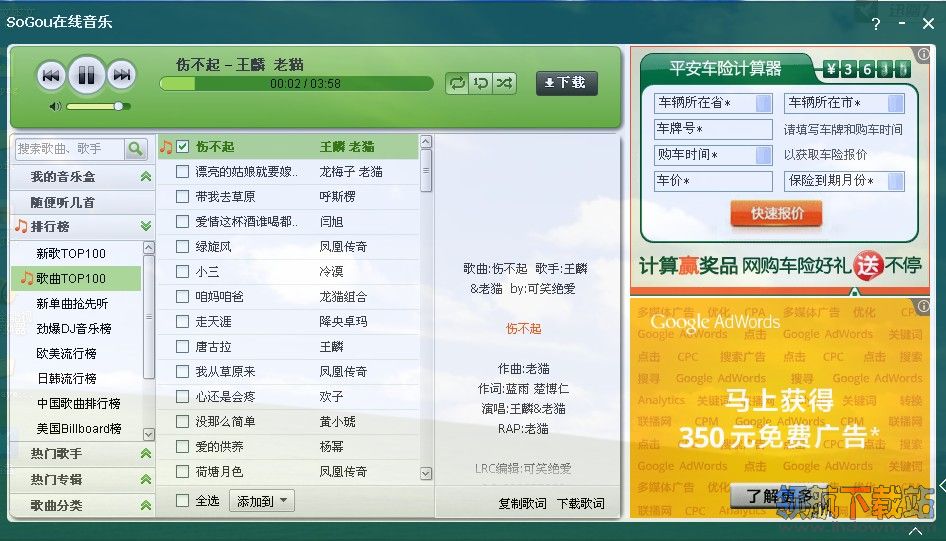Click the 车价 input field
The height and width of the screenshot is (541, 946).
713,181
